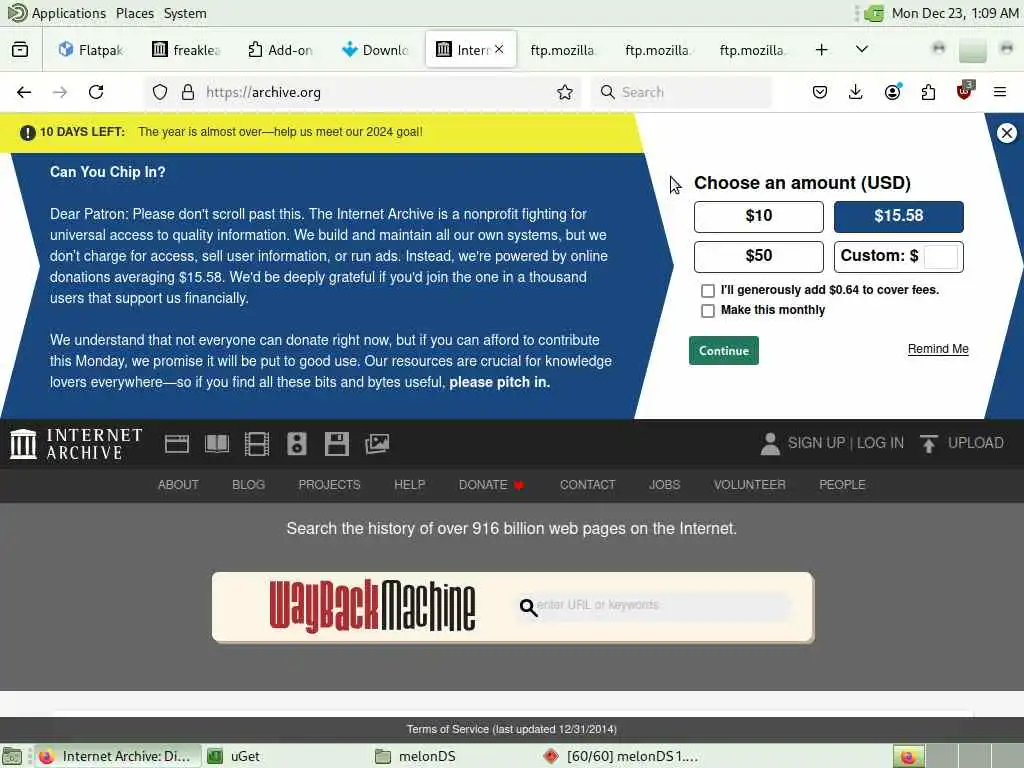Click the Upload arrow icon
The image size is (1024, 768).
[928, 443]
